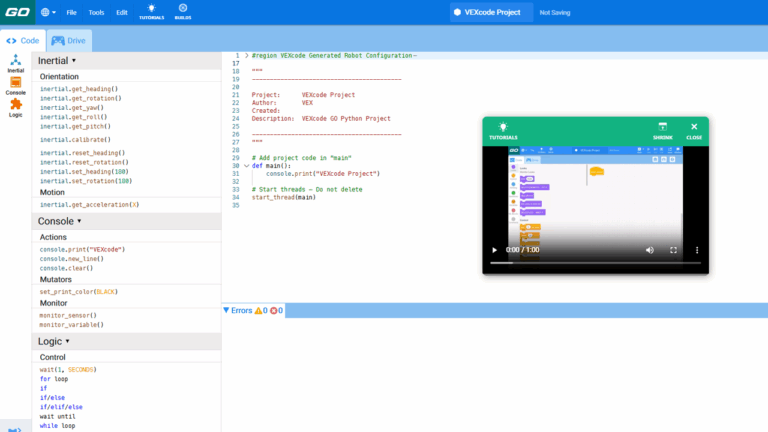Select the while loop command

point(57,426)
